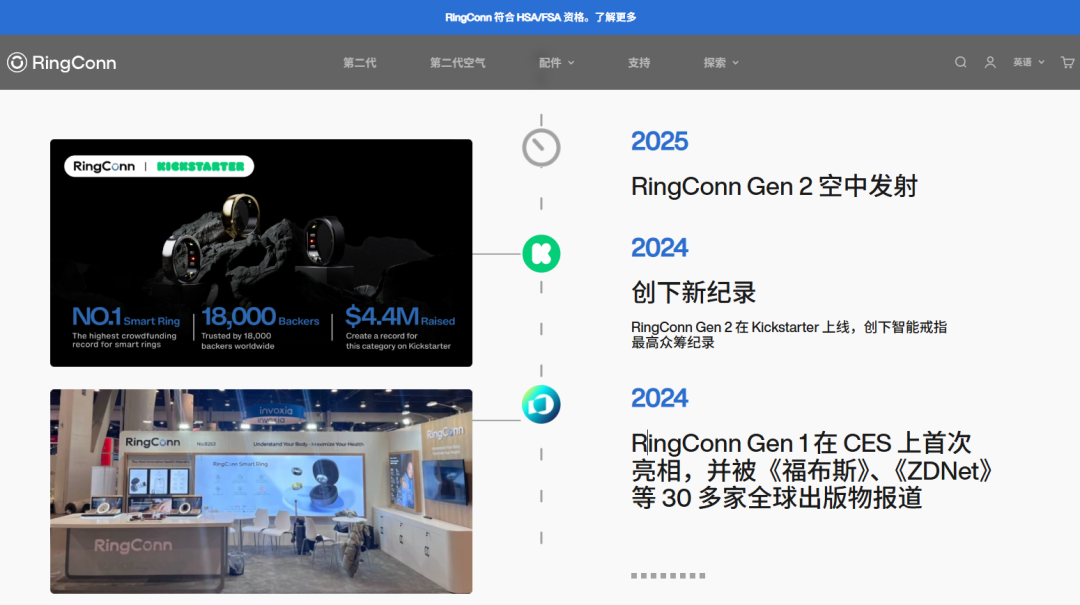Click the account profile icon

(x=990, y=62)
